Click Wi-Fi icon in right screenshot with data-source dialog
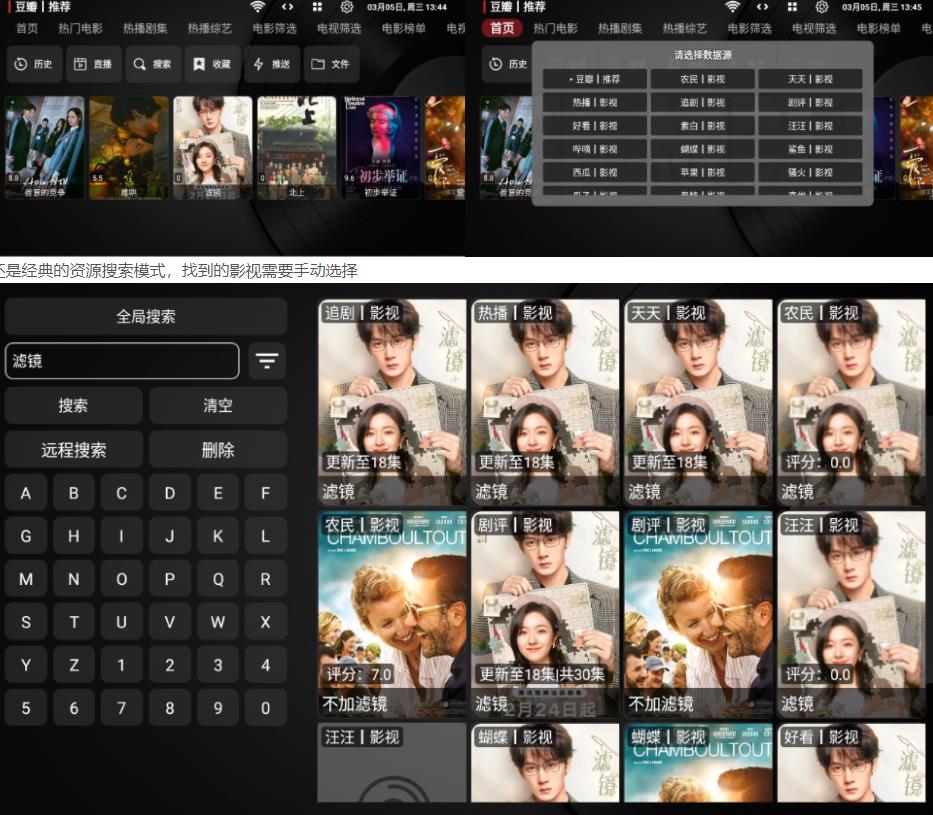 tap(732, 7)
